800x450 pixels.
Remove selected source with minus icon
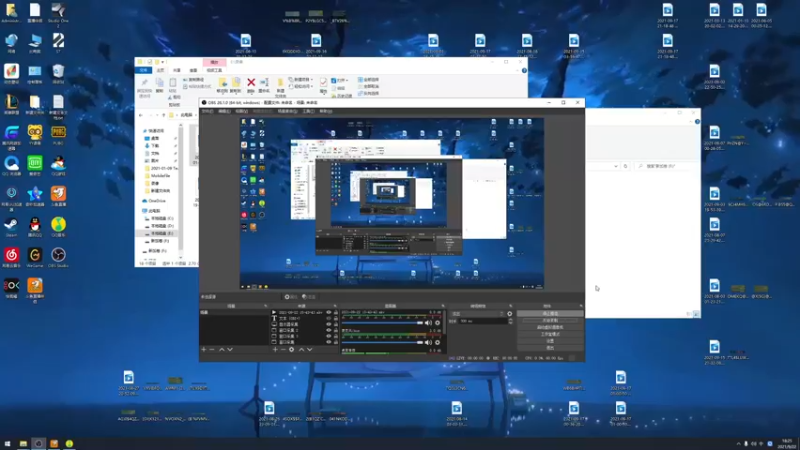point(283,349)
